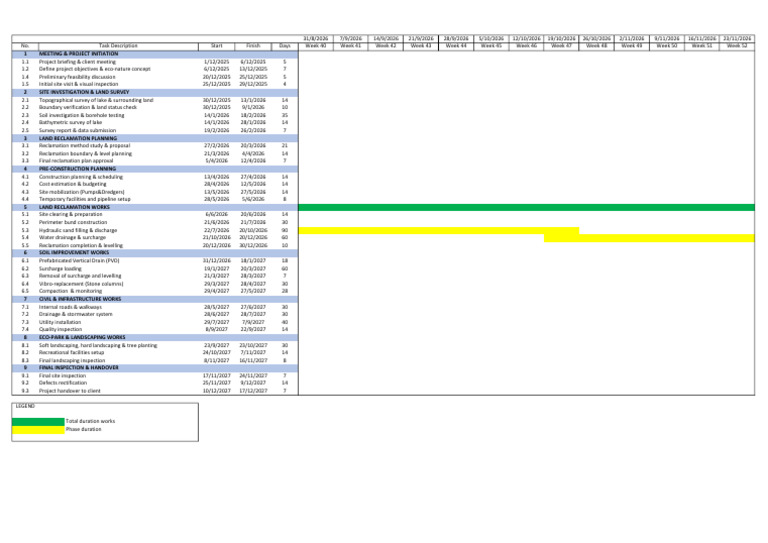Click the 'Task Description' column header
This screenshot has width=768, height=543.
pyautogui.click(x=119, y=46)
